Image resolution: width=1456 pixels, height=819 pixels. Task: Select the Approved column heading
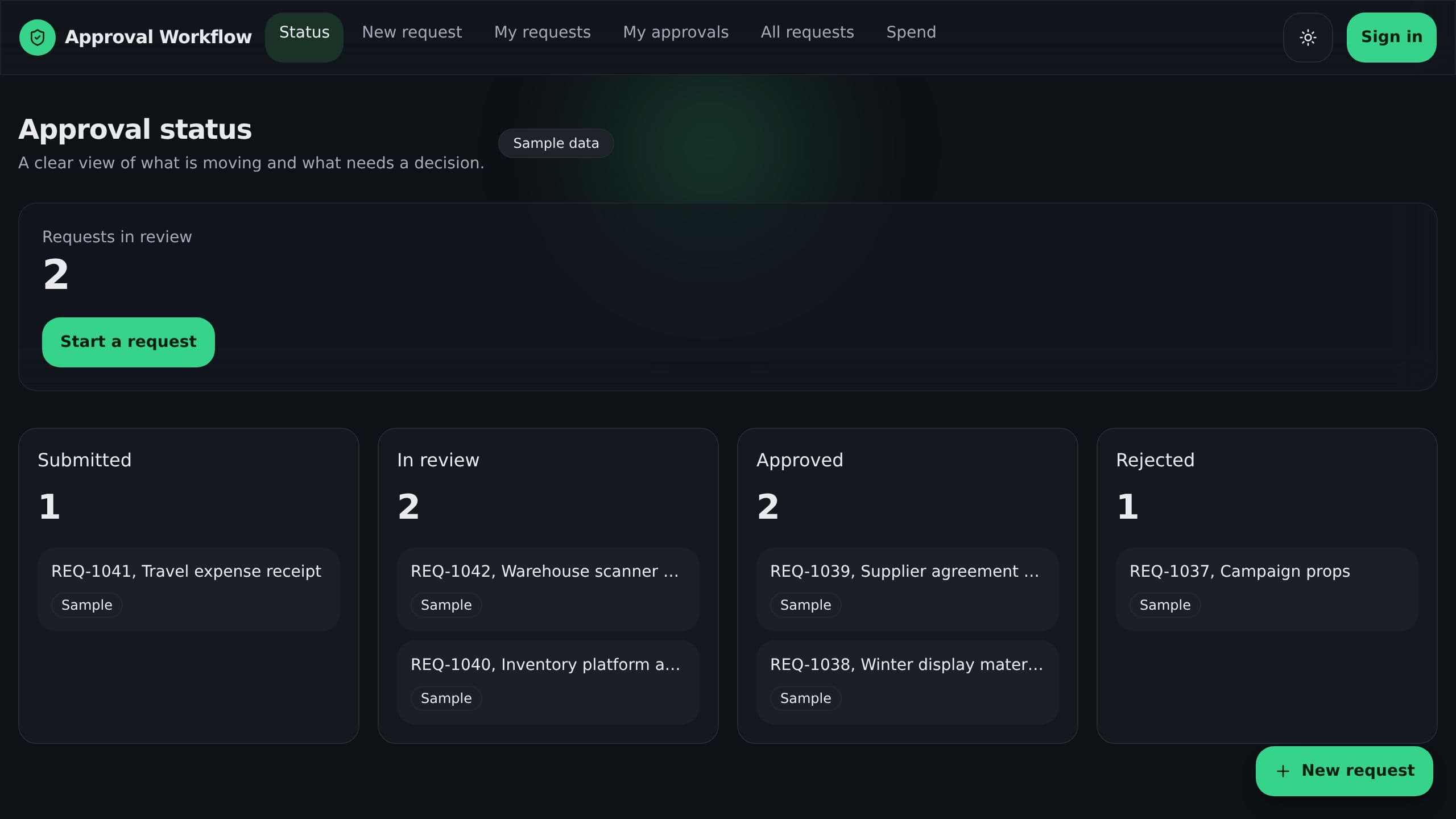pyautogui.click(x=800, y=460)
